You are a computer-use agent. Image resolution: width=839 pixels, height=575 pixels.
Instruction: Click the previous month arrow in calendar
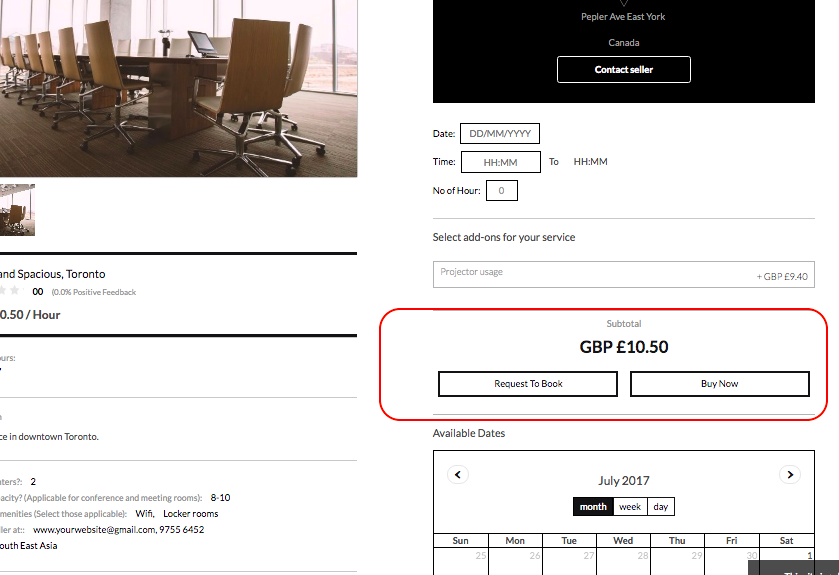coord(458,475)
